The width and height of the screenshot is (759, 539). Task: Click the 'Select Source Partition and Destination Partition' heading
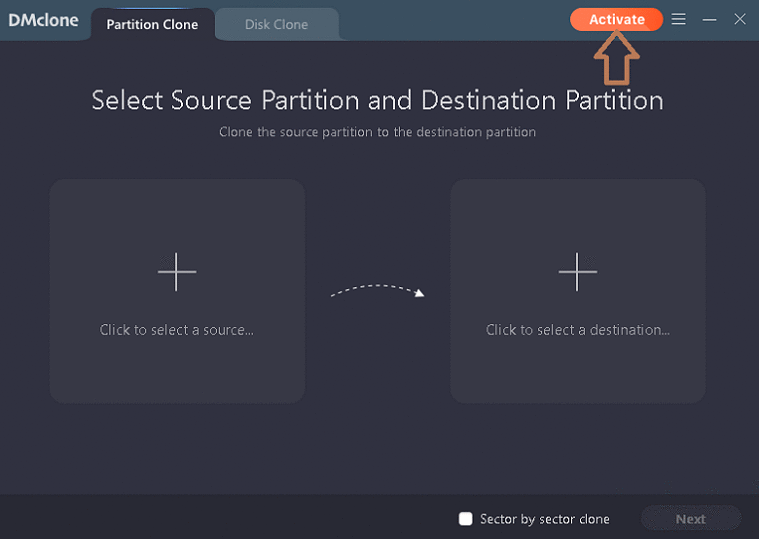click(377, 100)
